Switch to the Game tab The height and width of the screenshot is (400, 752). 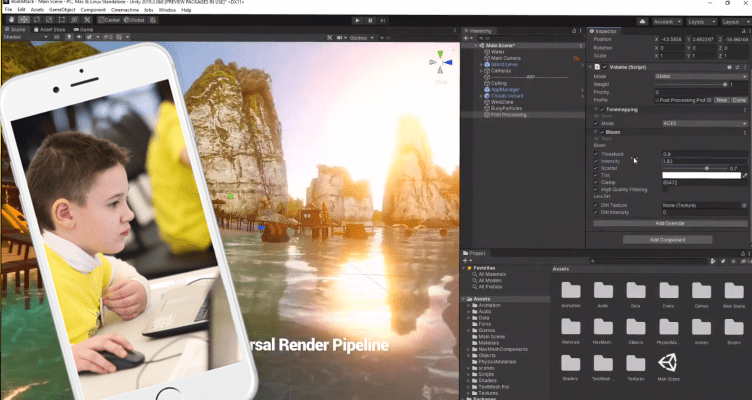pyautogui.click(x=83, y=30)
